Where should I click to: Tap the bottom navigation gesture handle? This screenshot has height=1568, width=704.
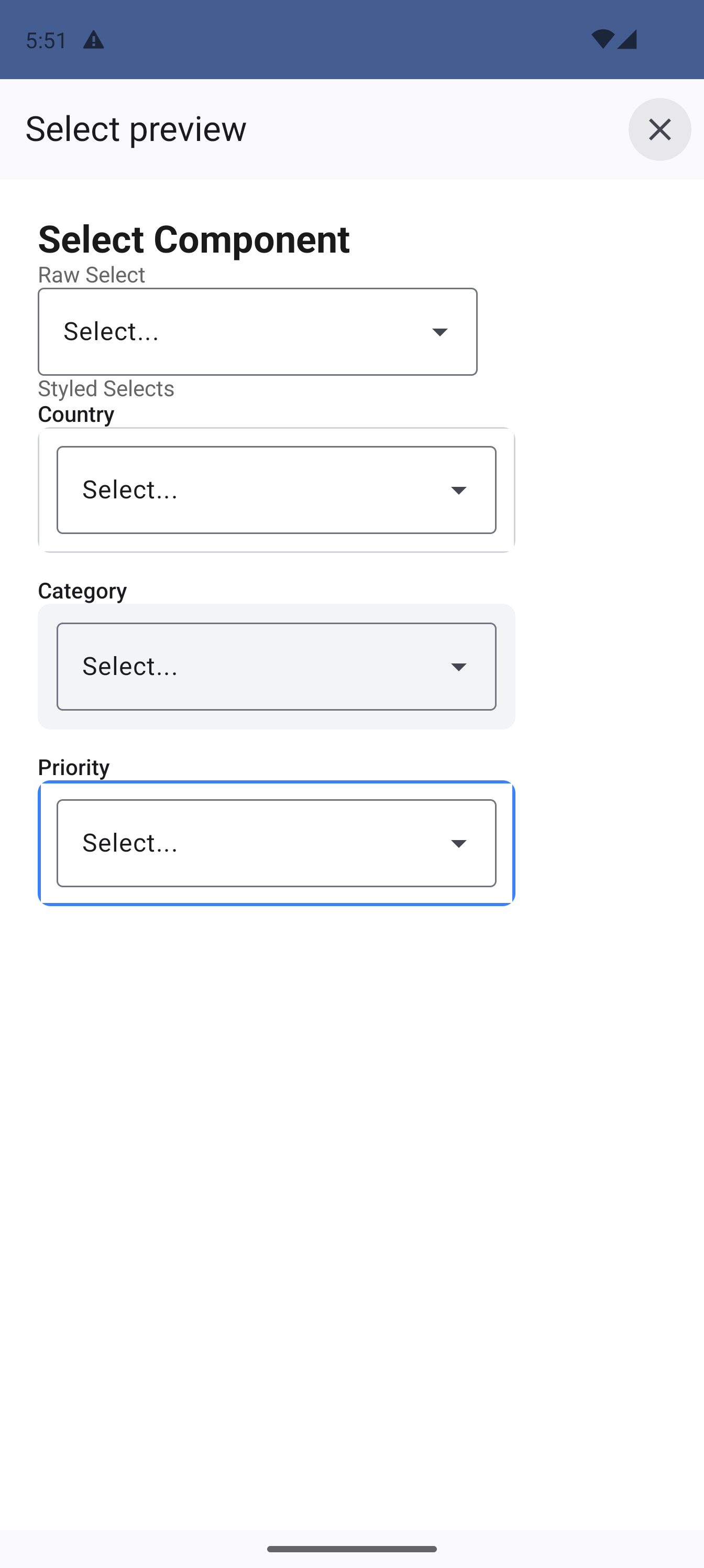[x=351, y=1549]
